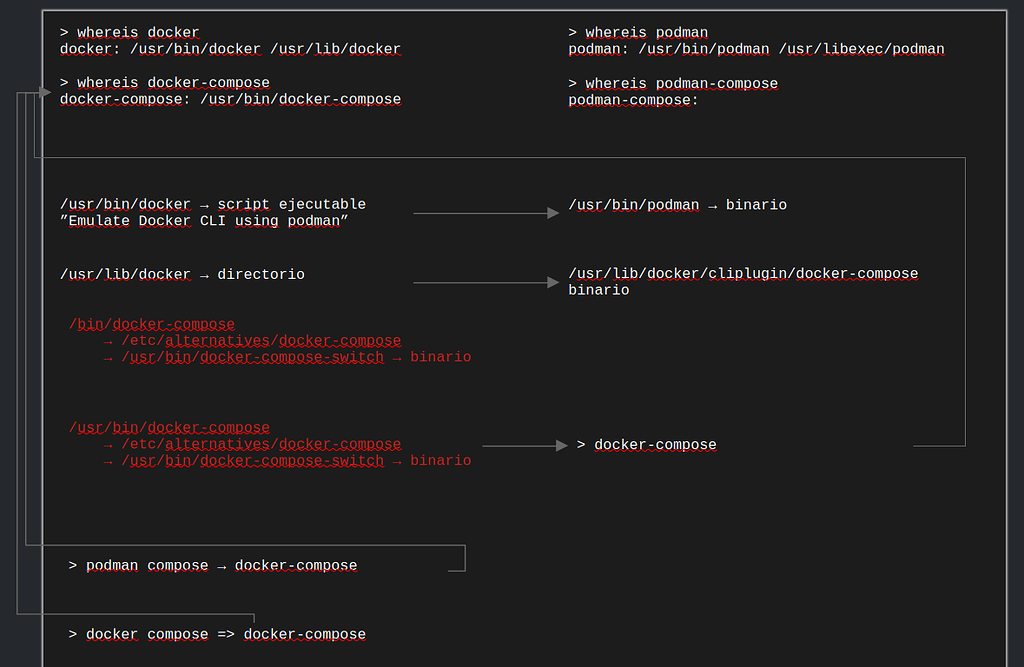The height and width of the screenshot is (667, 1024).
Task: Select the Emulate Docker CLI using podman note
Action: point(212,220)
